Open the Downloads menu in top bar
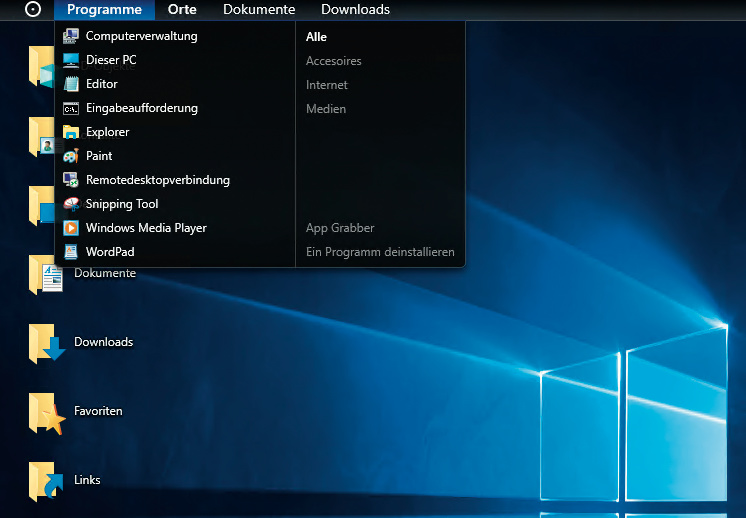Screen dimensions: 746x518 coord(355,10)
